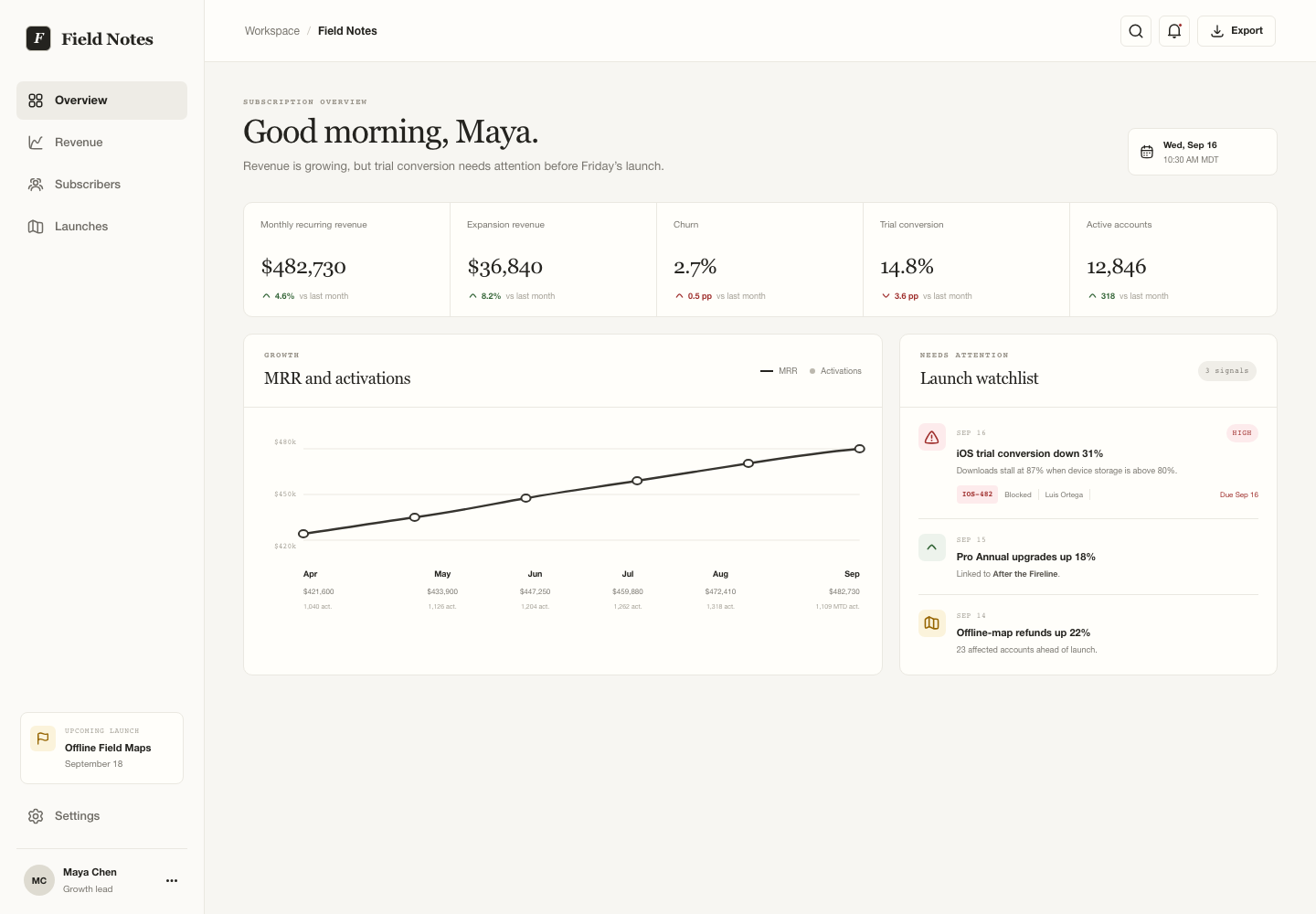
Task: Open the search icon button
Action: tap(1136, 31)
